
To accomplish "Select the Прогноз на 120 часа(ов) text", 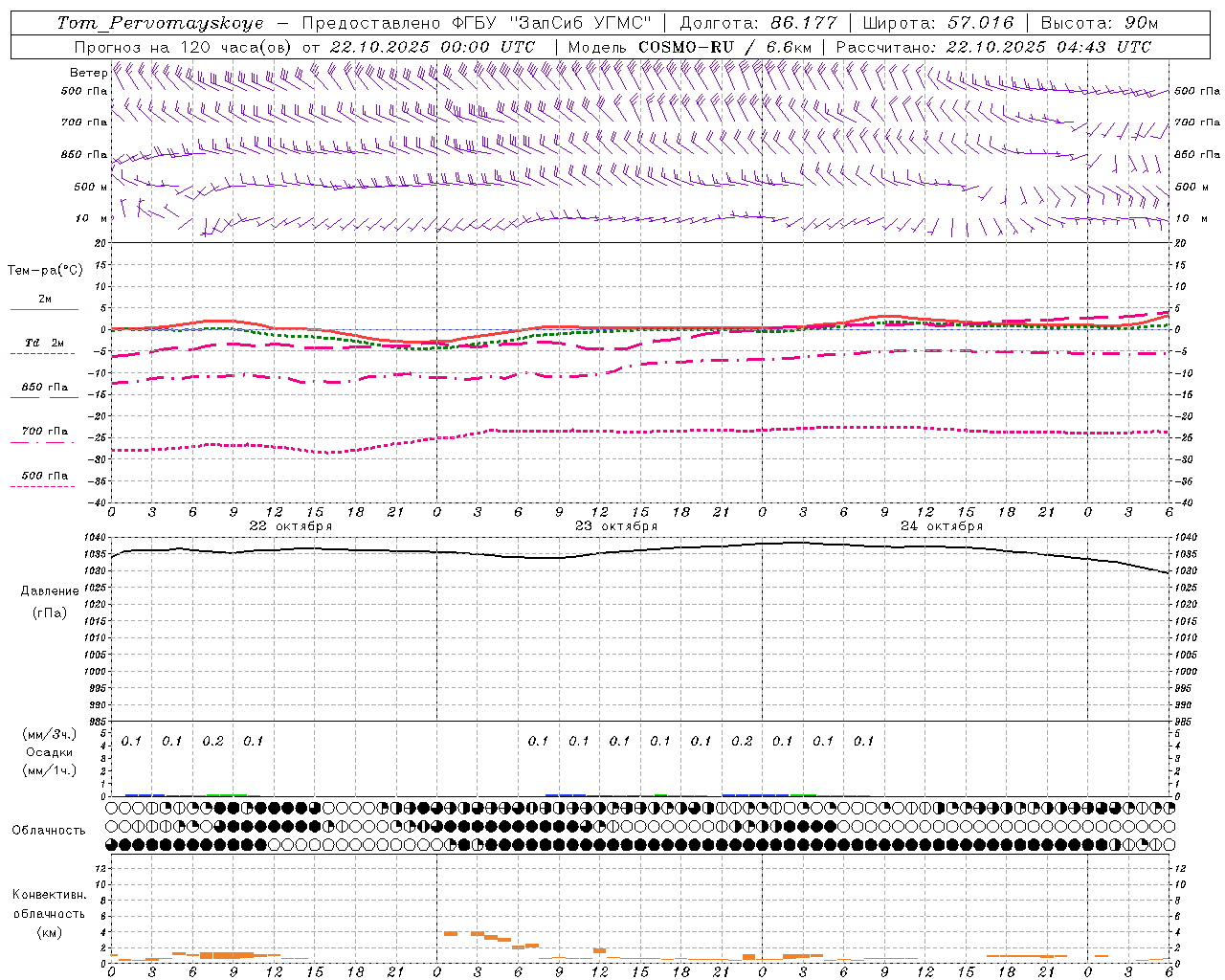I will 185,47.
